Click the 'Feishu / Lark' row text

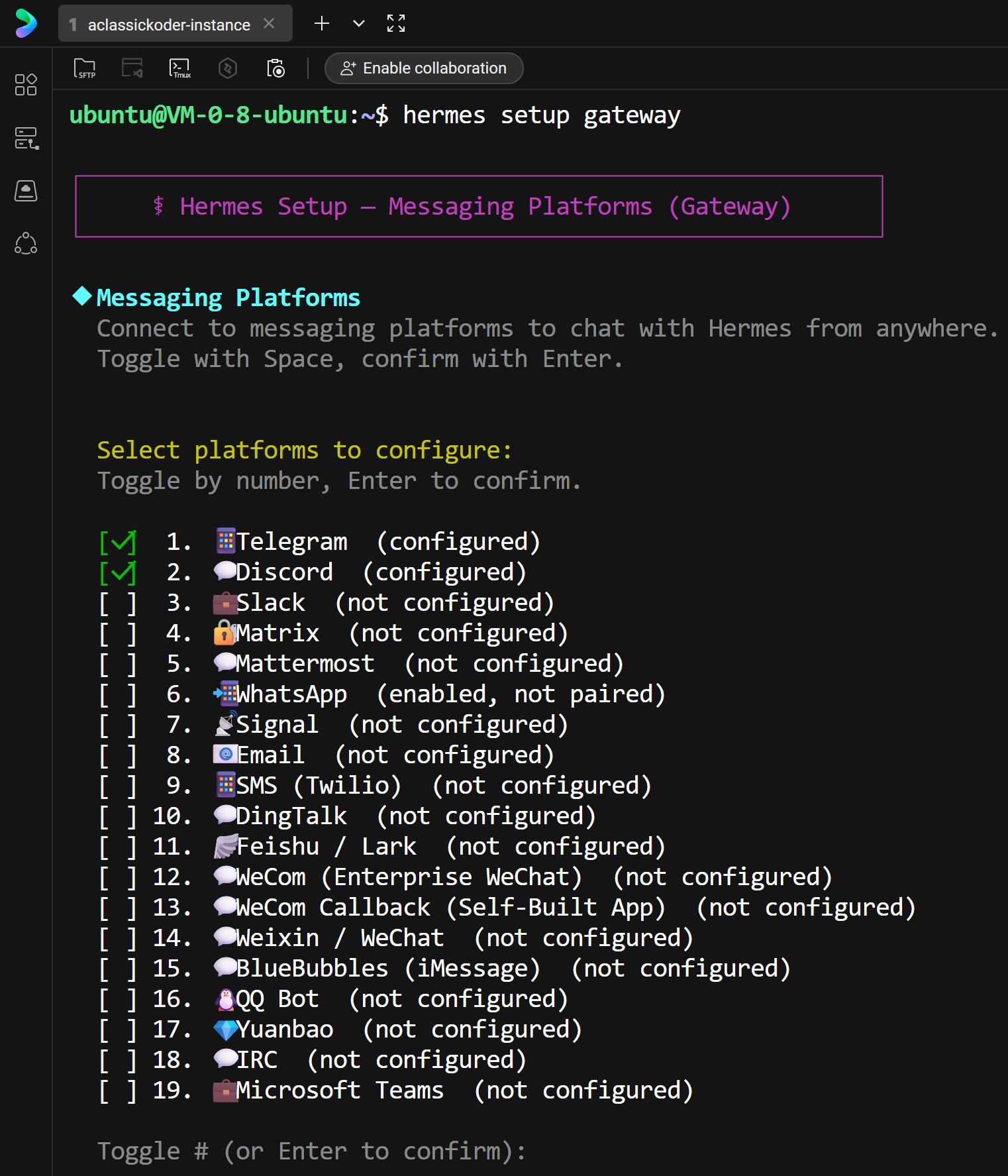click(327, 847)
